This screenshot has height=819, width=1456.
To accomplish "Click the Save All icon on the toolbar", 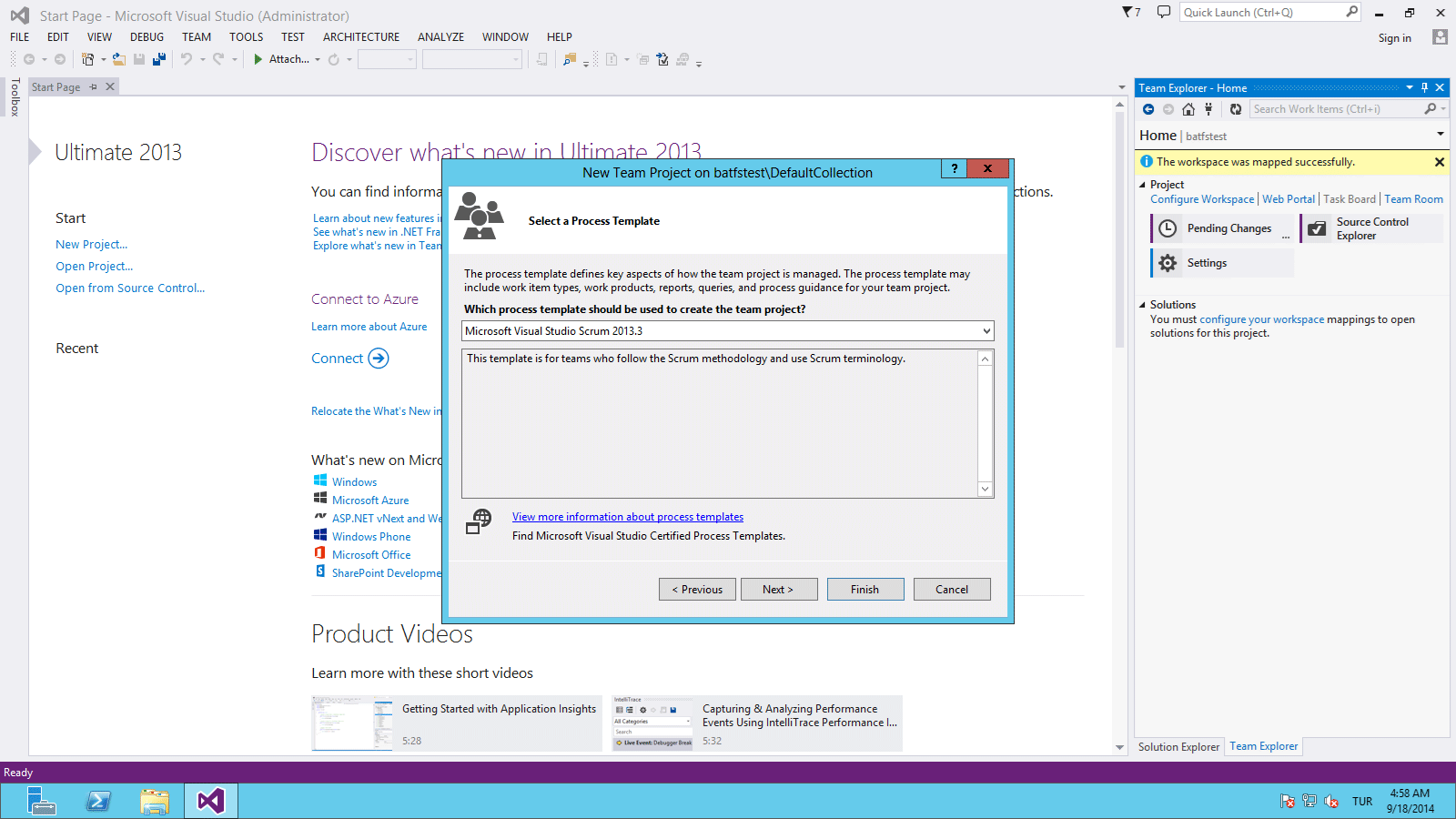I will click(158, 58).
